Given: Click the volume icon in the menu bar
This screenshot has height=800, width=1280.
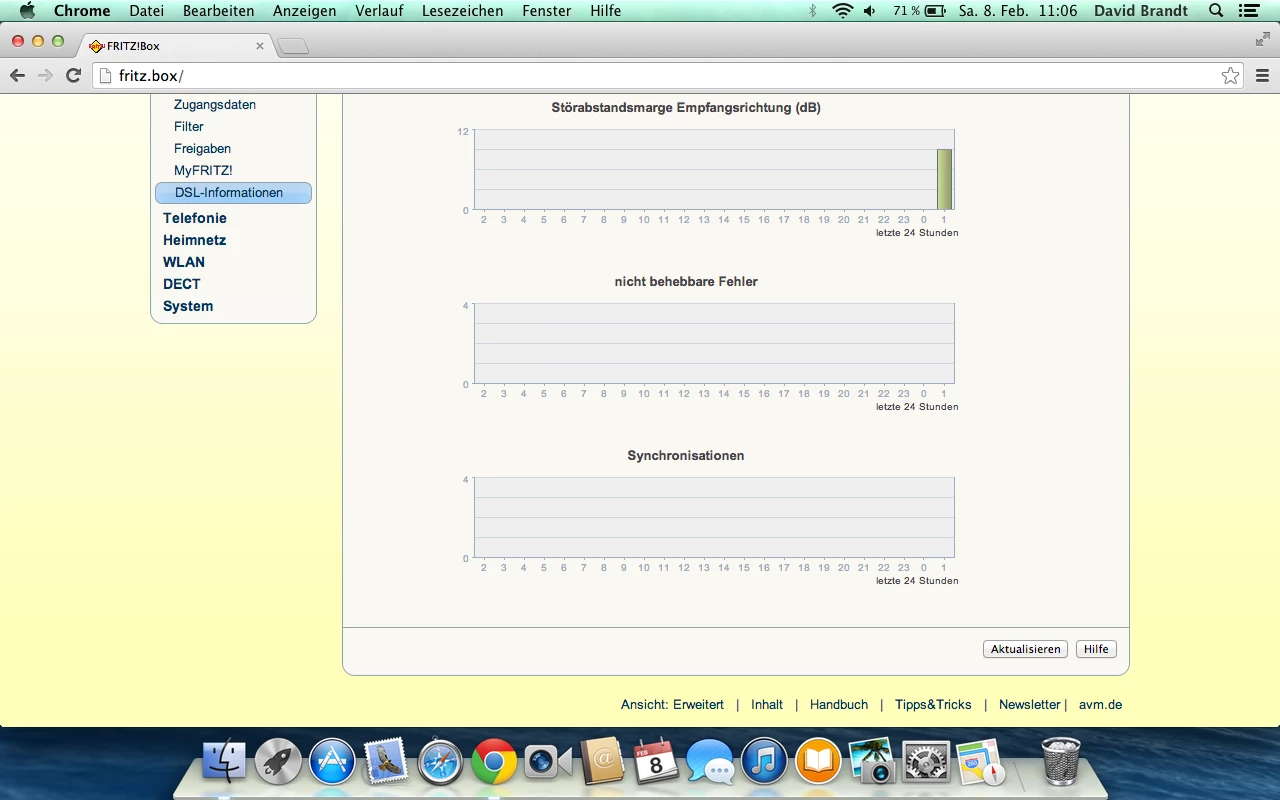Looking at the screenshot, I should click(869, 11).
